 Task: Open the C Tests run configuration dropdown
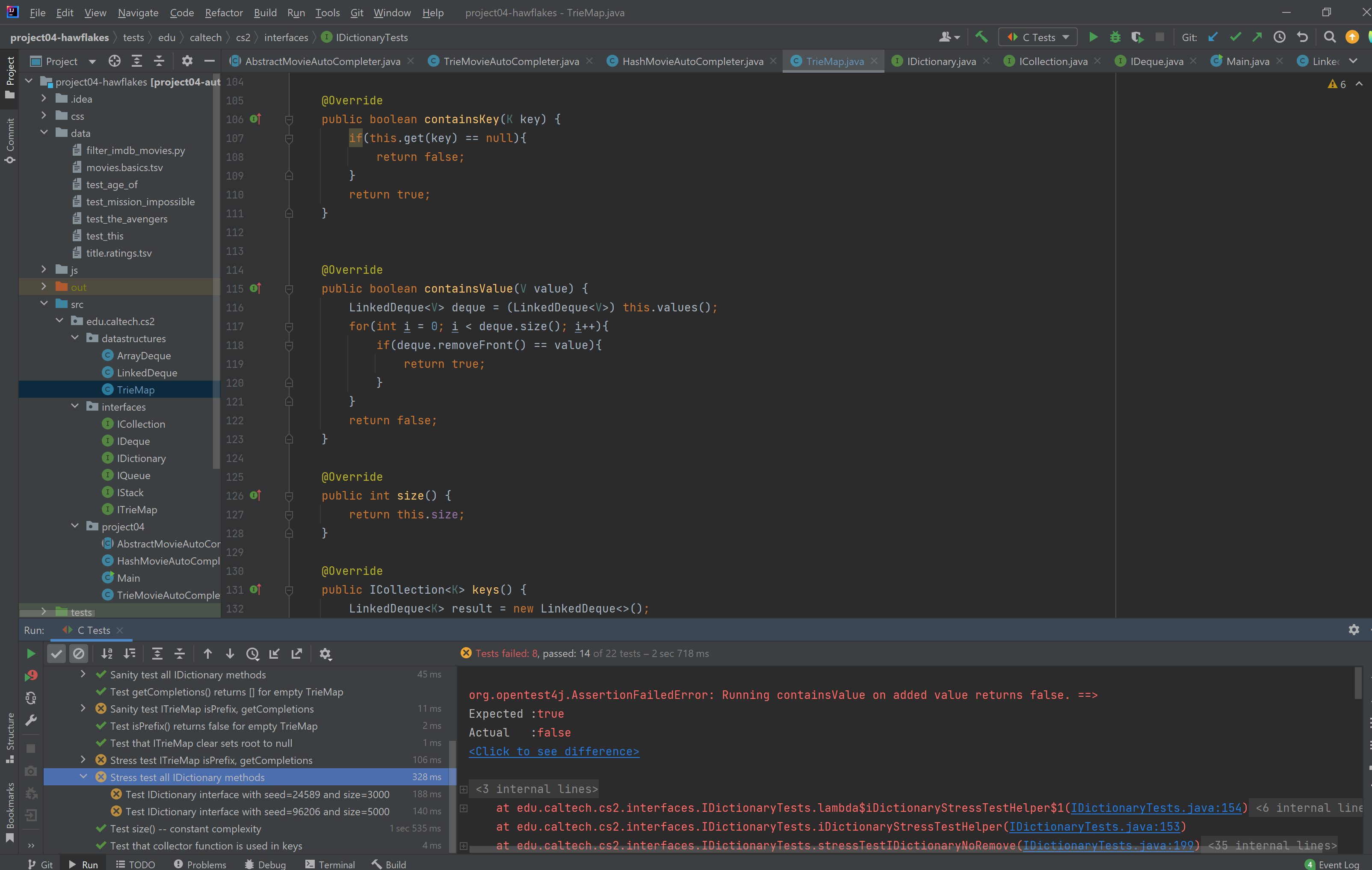coord(1038,37)
